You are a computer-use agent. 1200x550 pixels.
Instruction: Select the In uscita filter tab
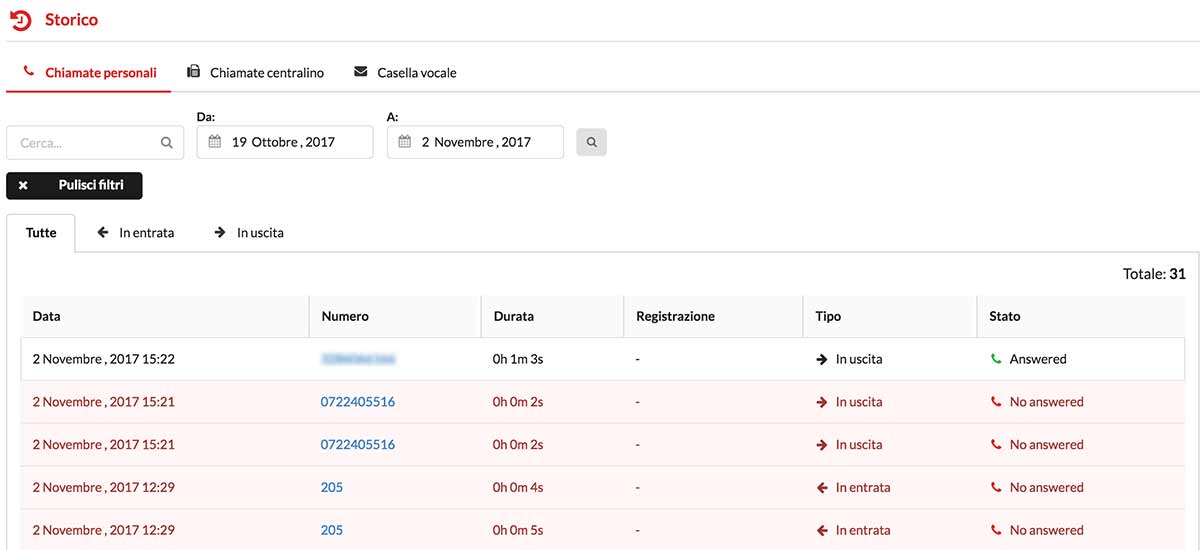250,233
